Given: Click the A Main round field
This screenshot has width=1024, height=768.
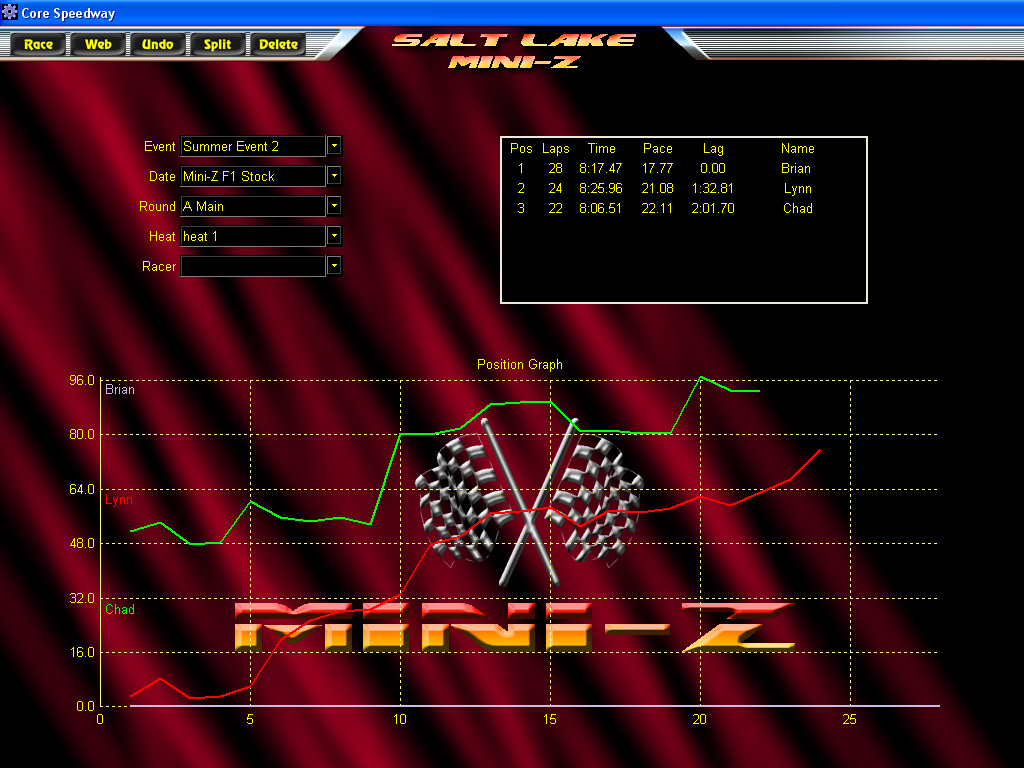Looking at the screenshot, I should 253,206.
